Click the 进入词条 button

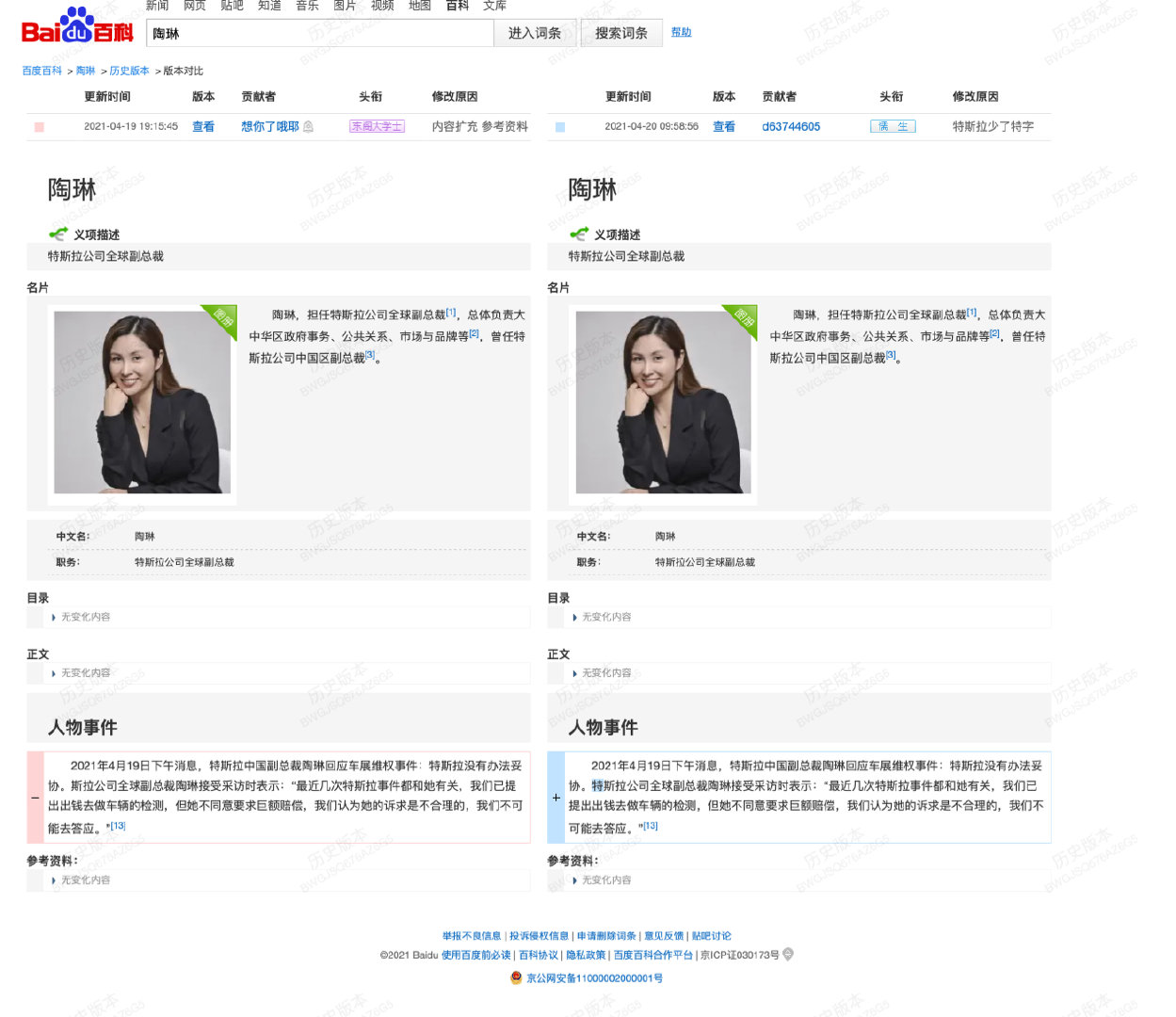pyautogui.click(x=534, y=32)
